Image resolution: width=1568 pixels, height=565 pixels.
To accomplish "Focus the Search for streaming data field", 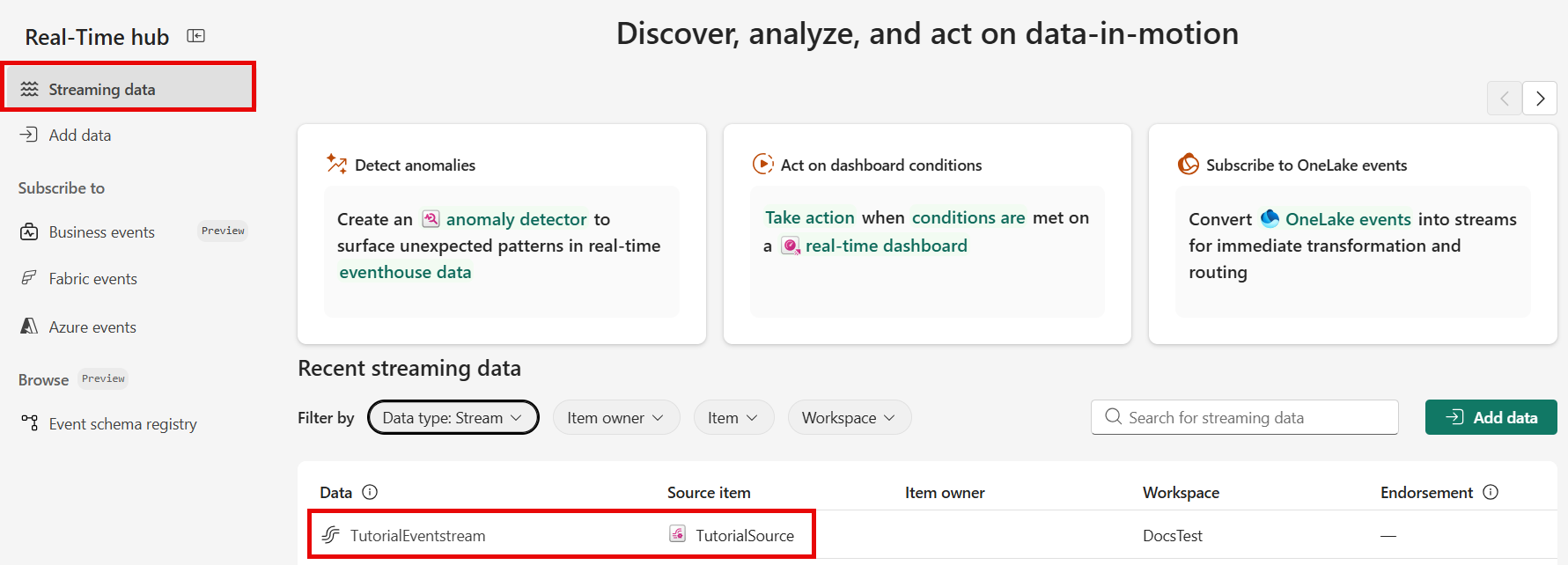I will click(1244, 417).
